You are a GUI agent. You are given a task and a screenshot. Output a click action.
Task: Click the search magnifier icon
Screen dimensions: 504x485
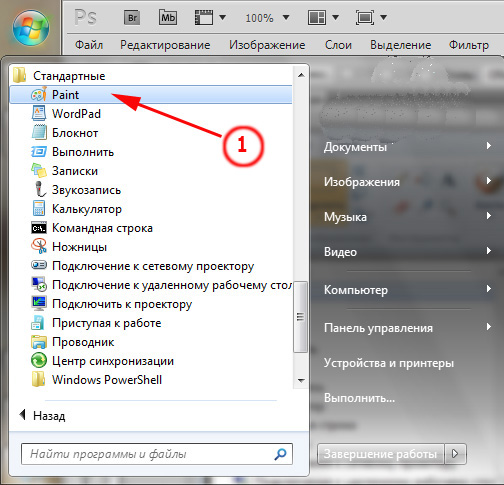click(x=280, y=454)
